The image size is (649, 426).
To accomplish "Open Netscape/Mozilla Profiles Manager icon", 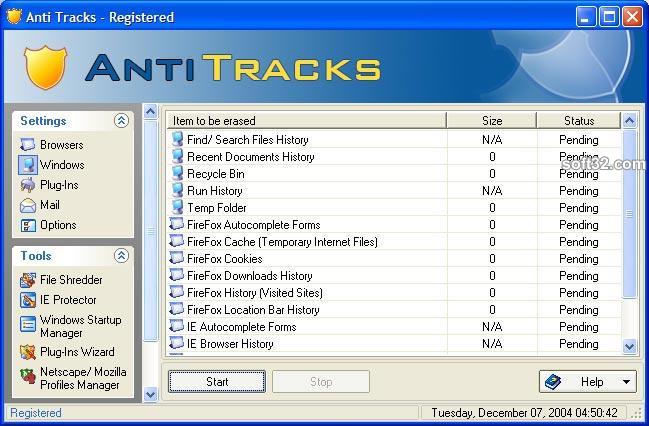I will 28,375.
